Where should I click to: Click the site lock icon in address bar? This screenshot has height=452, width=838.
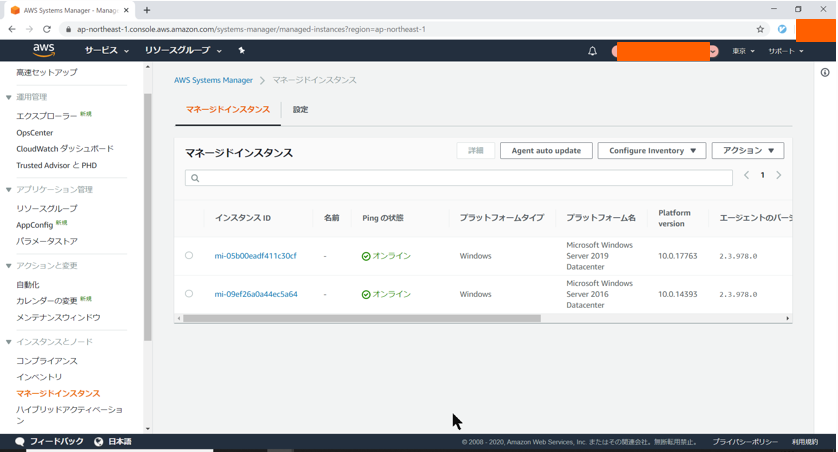[68, 29]
